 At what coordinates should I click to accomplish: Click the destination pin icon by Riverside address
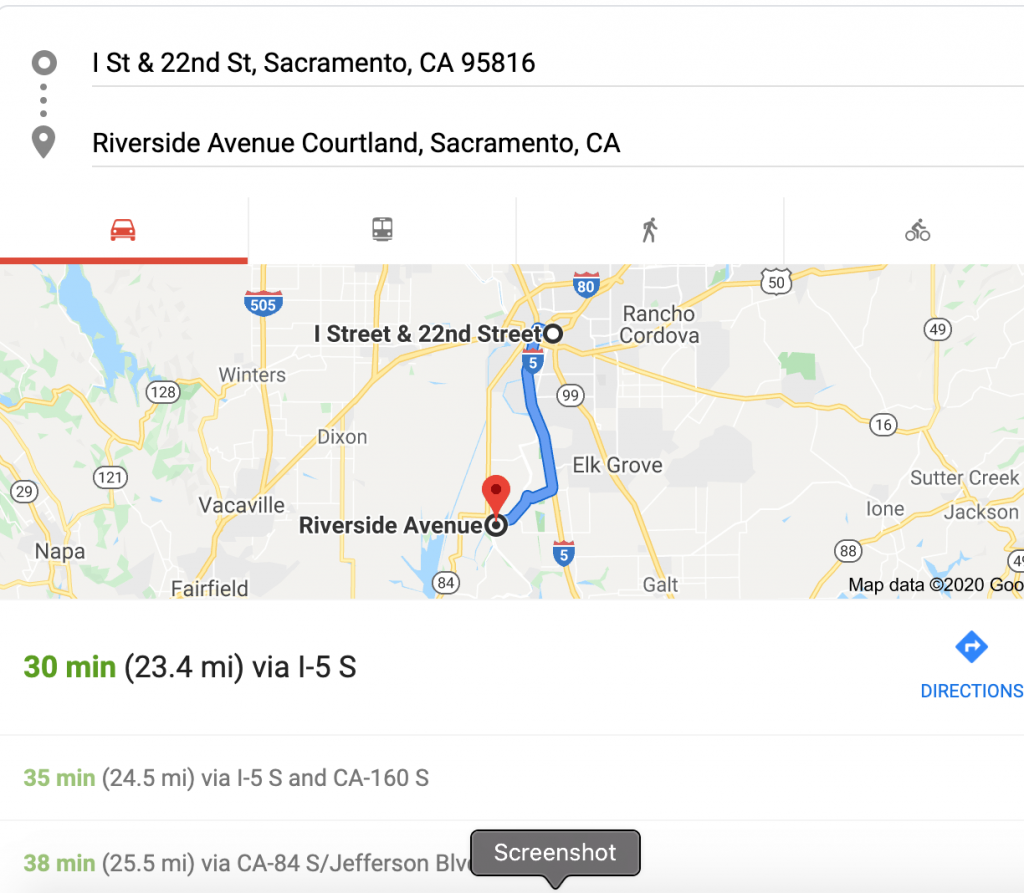click(44, 142)
